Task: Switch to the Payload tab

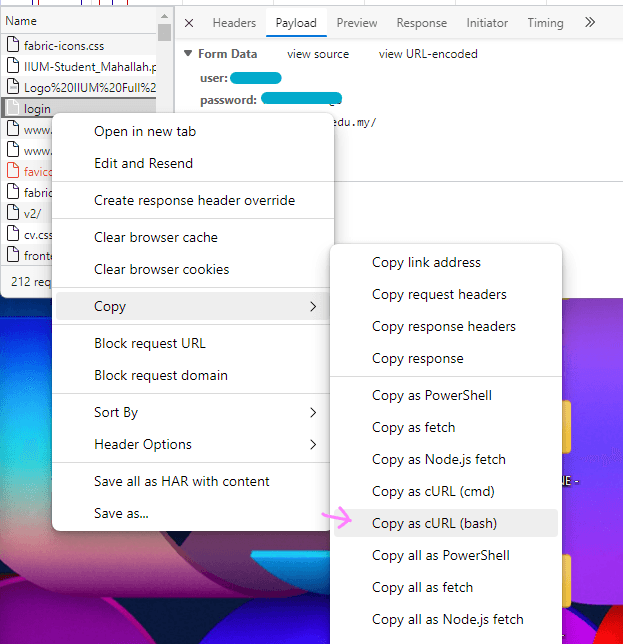Action: click(x=296, y=23)
